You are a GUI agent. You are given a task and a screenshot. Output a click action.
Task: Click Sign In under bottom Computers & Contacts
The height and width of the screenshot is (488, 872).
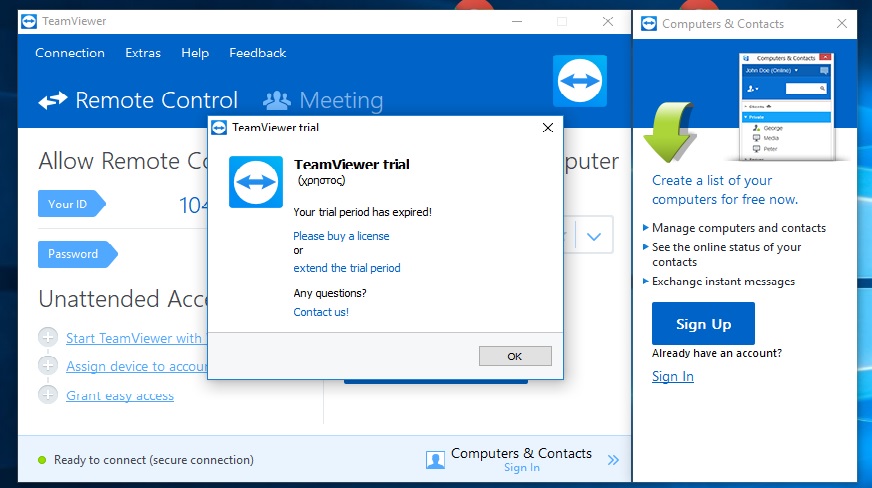point(522,467)
